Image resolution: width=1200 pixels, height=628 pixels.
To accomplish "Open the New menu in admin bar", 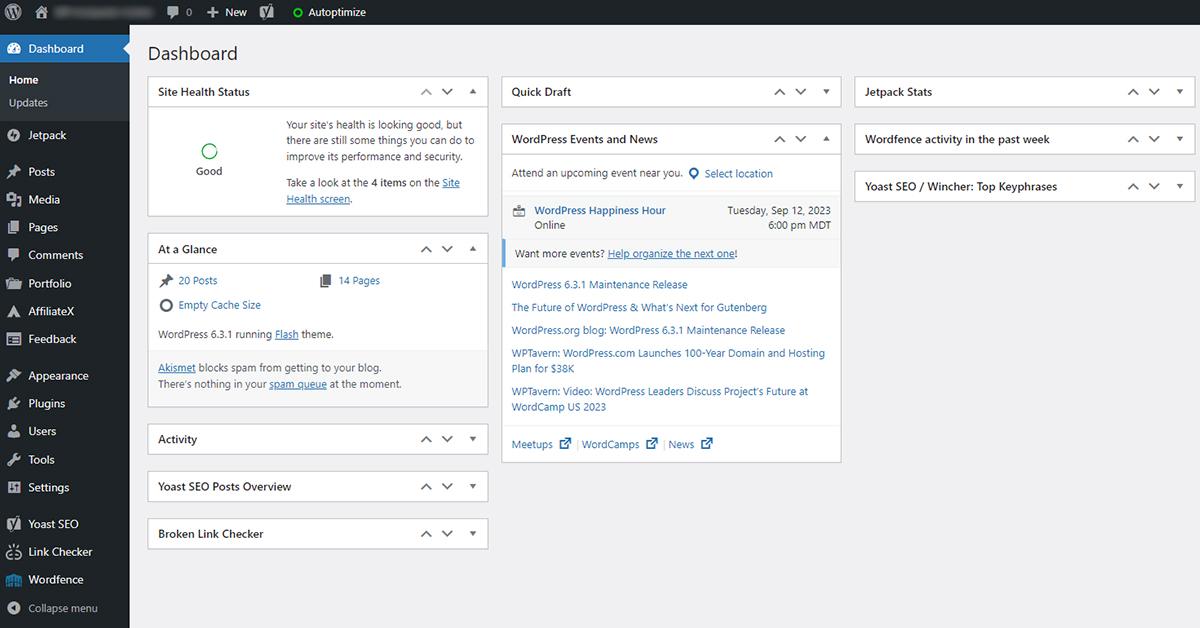I will click(x=227, y=12).
